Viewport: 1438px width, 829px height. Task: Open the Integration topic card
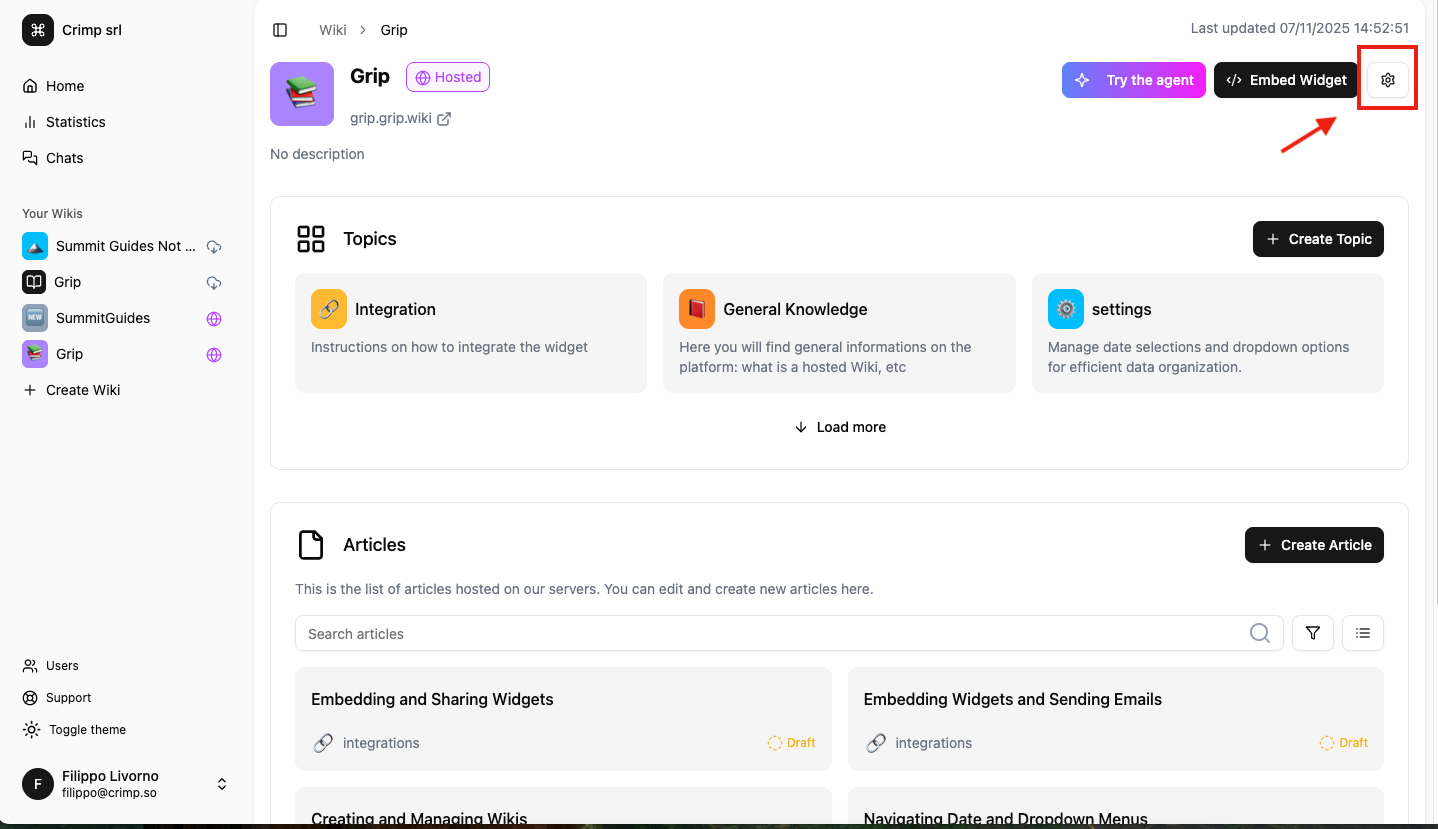tap(470, 332)
